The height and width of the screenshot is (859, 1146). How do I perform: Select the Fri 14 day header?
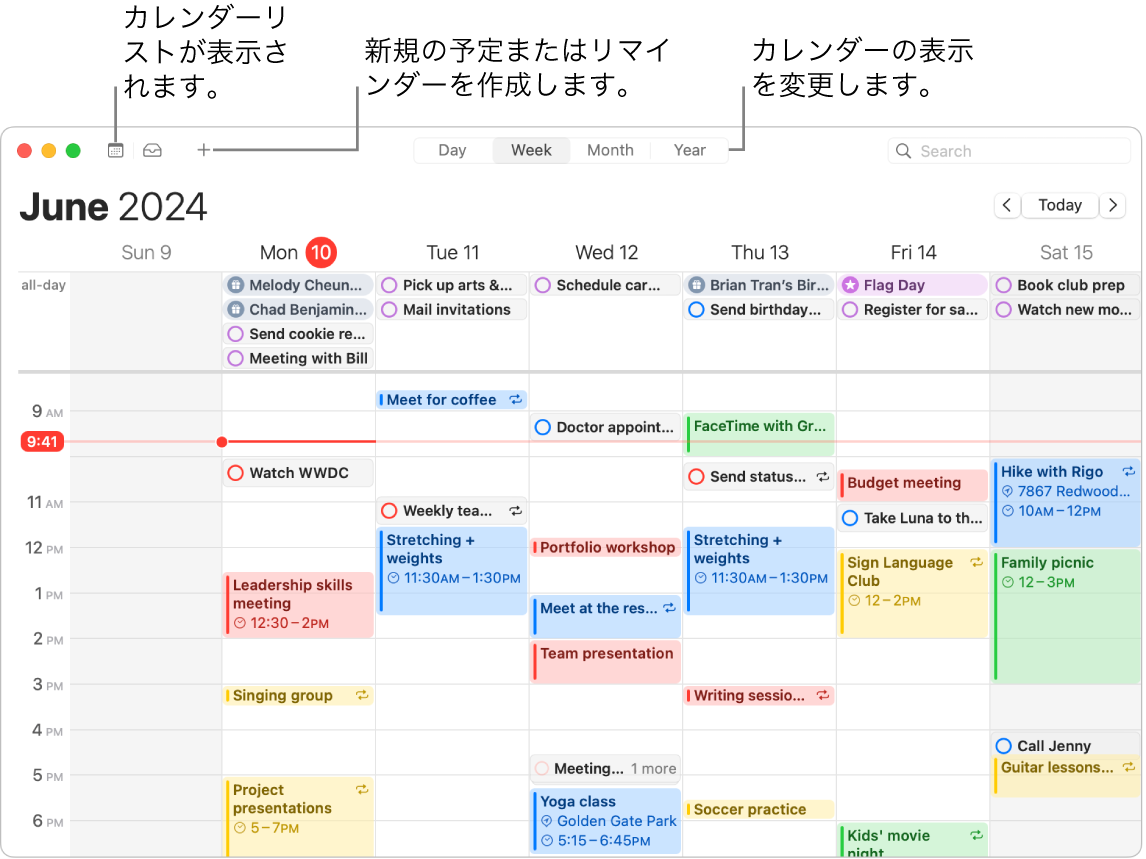(913, 252)
